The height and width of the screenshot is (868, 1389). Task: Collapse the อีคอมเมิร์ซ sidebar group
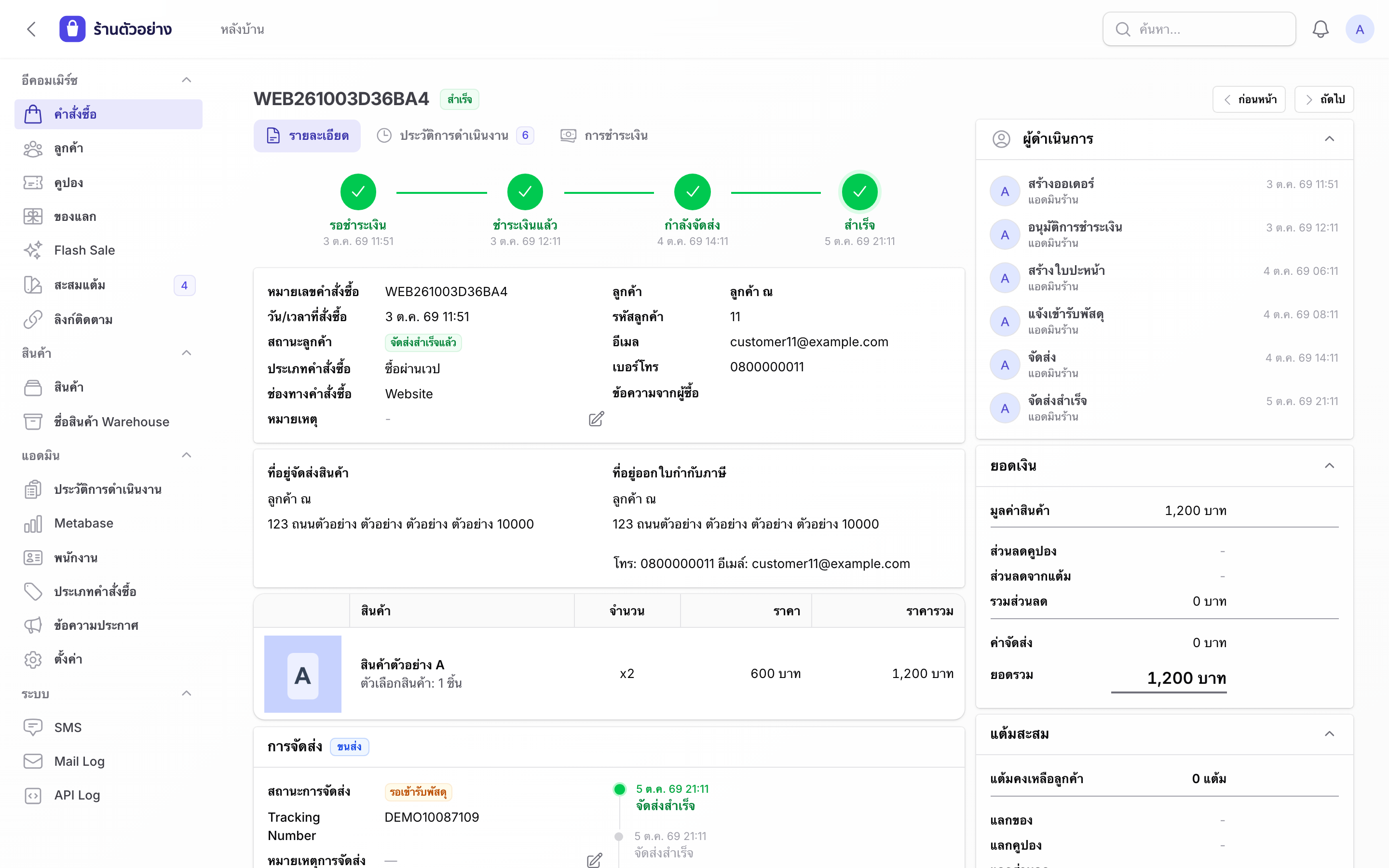click(186, 81)
